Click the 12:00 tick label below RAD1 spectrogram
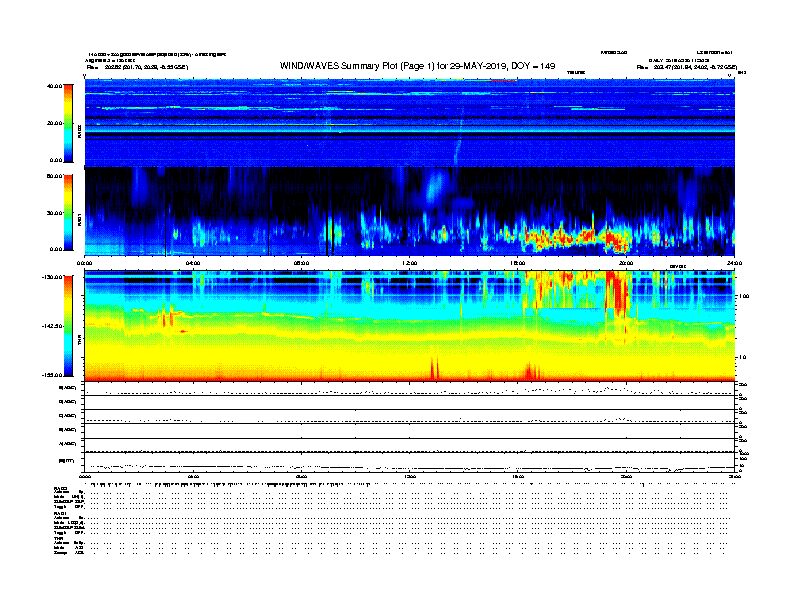The image size is (792, 612). [x=410, y=263]
